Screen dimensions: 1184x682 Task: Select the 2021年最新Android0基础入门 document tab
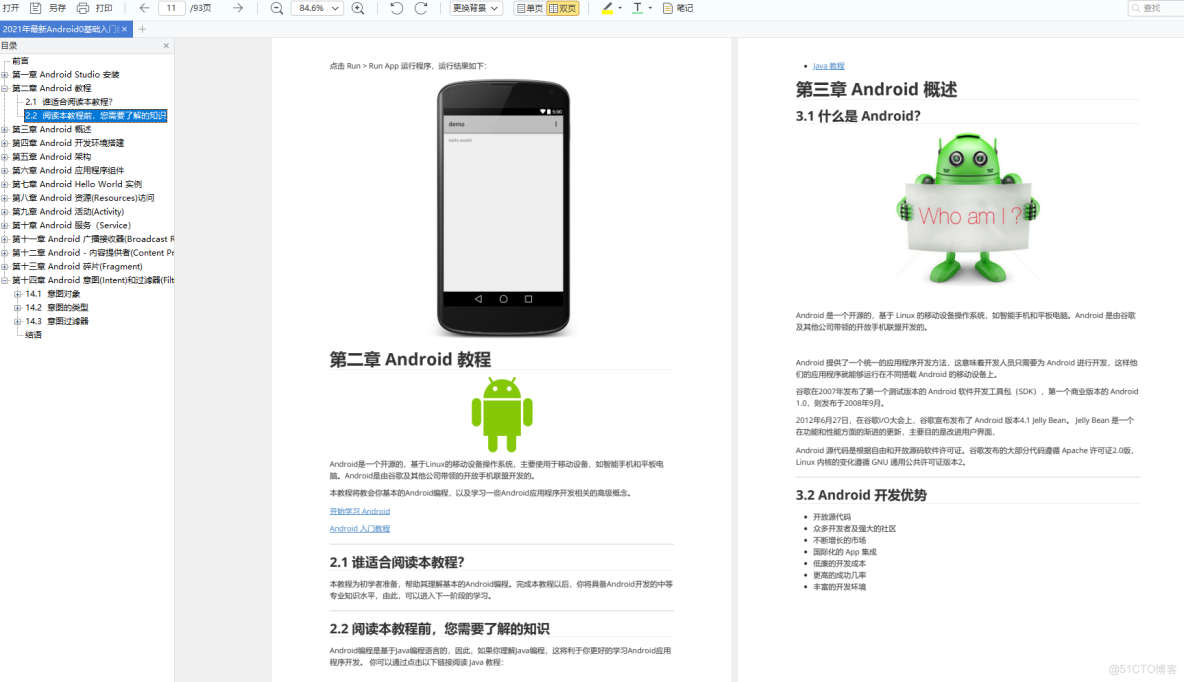[60, 29]
